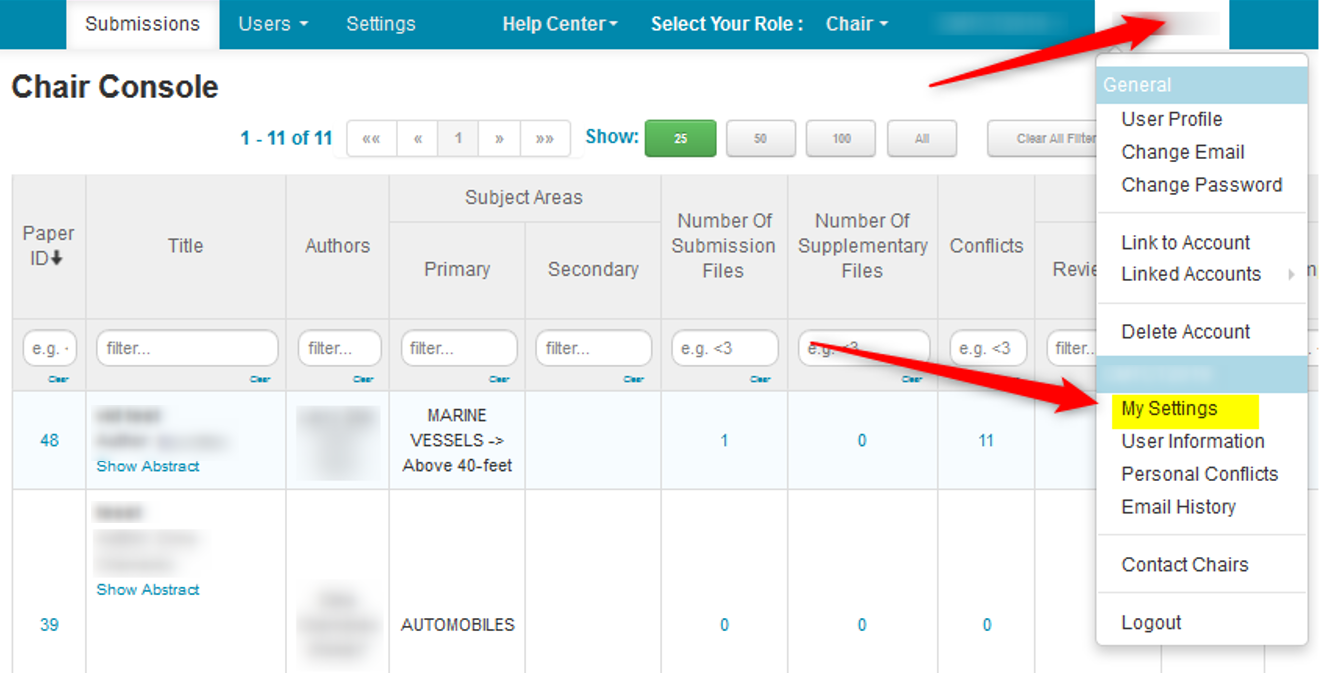Click the Secondary subject area header
The height and width of the screenshot is (681, 1320).
click(x=593, y=270)
